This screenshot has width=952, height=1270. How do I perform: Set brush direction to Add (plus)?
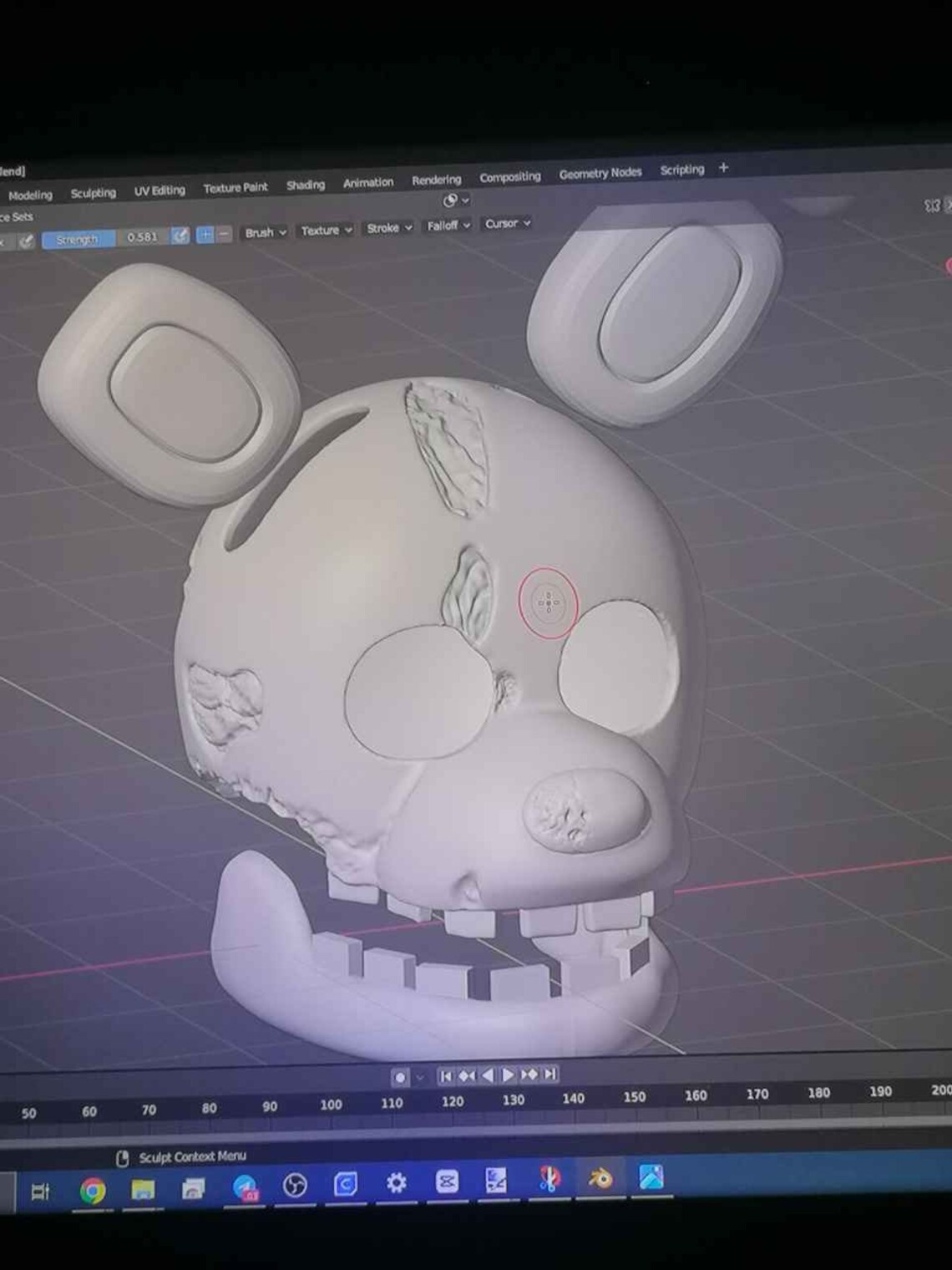[205, 235]
